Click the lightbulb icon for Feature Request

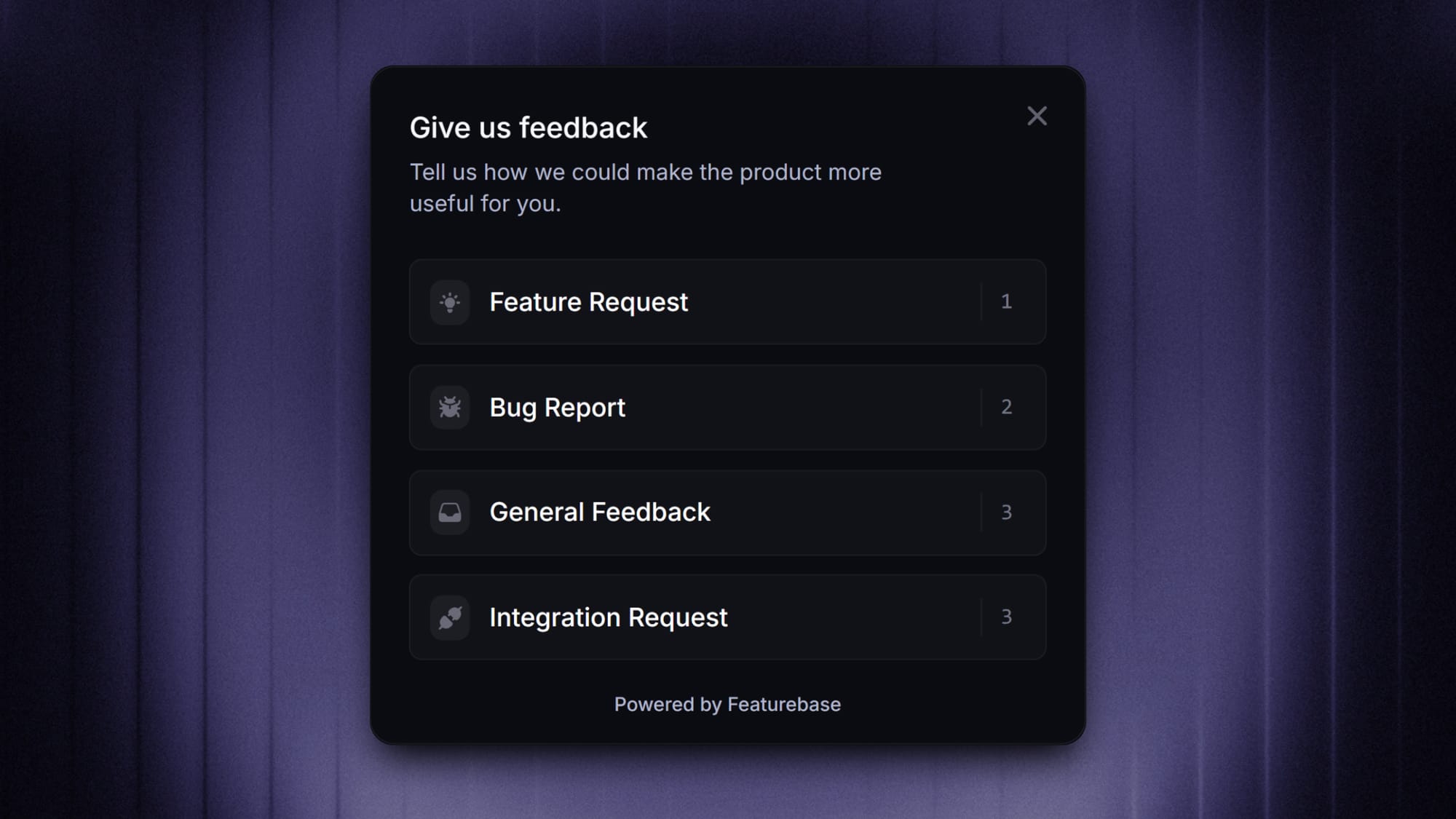[x=450, y=302]
